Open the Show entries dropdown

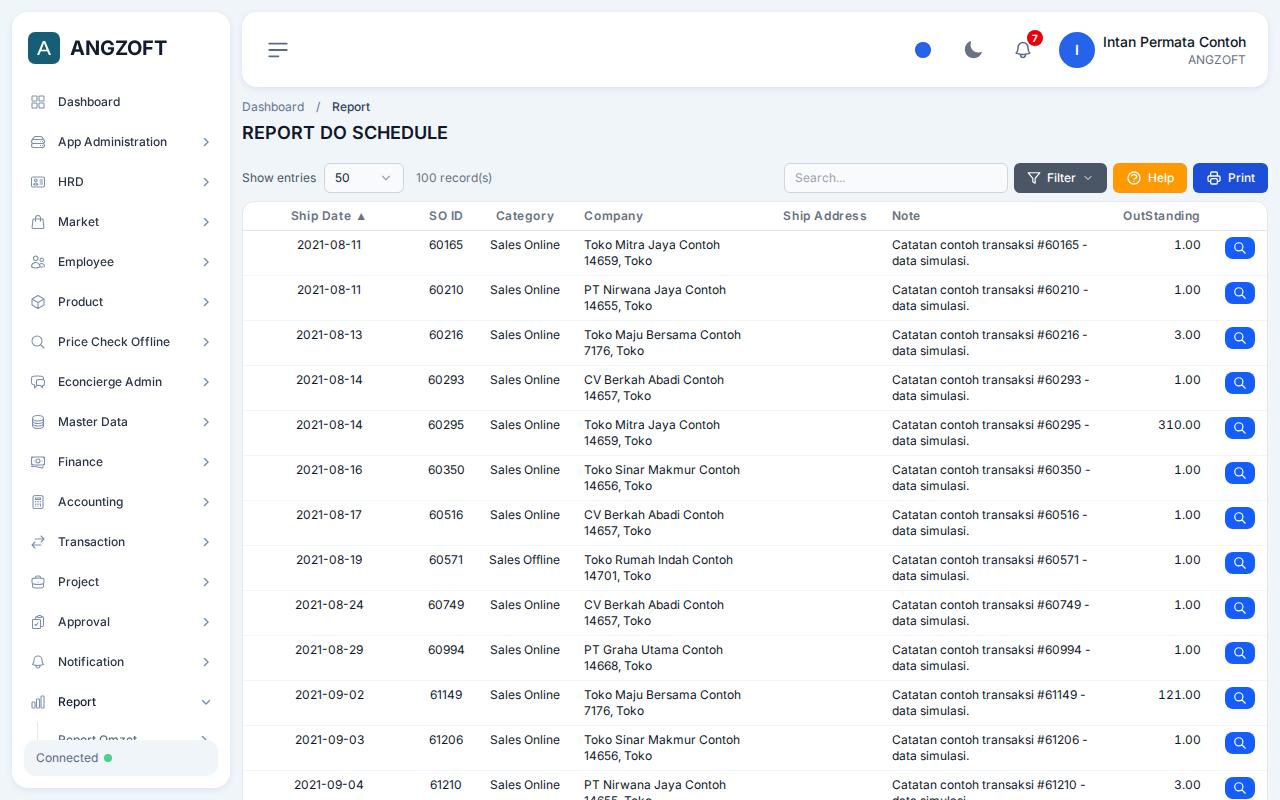tap(364, 178)
